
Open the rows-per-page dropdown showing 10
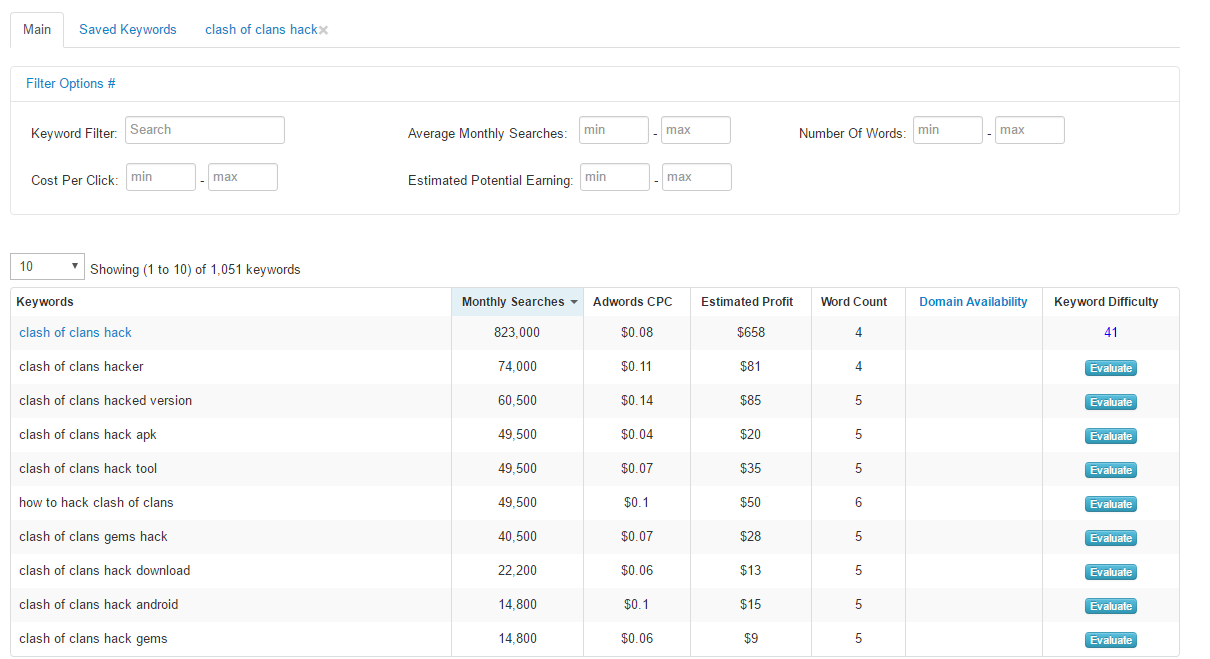(48, 266)
